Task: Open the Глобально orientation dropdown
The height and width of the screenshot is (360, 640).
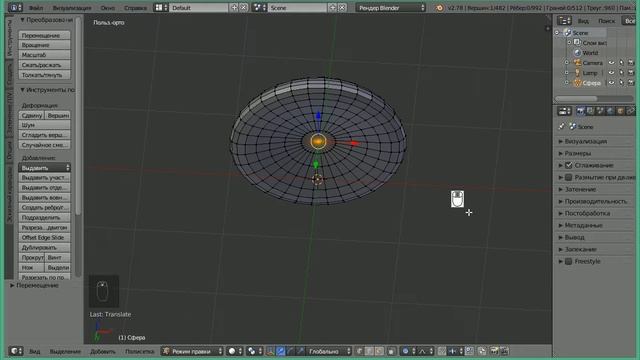Action: click(329, 351)
